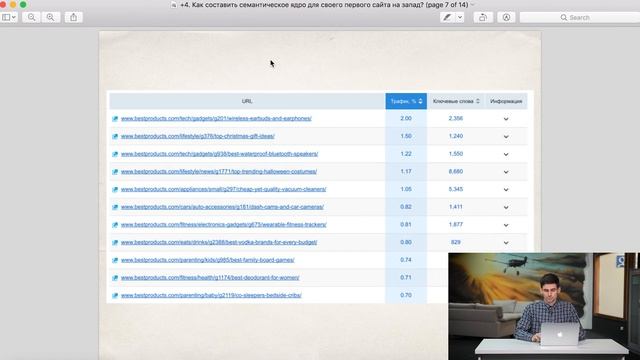
Task: Click keywords value 1,550
Action: tap(456, 154)
